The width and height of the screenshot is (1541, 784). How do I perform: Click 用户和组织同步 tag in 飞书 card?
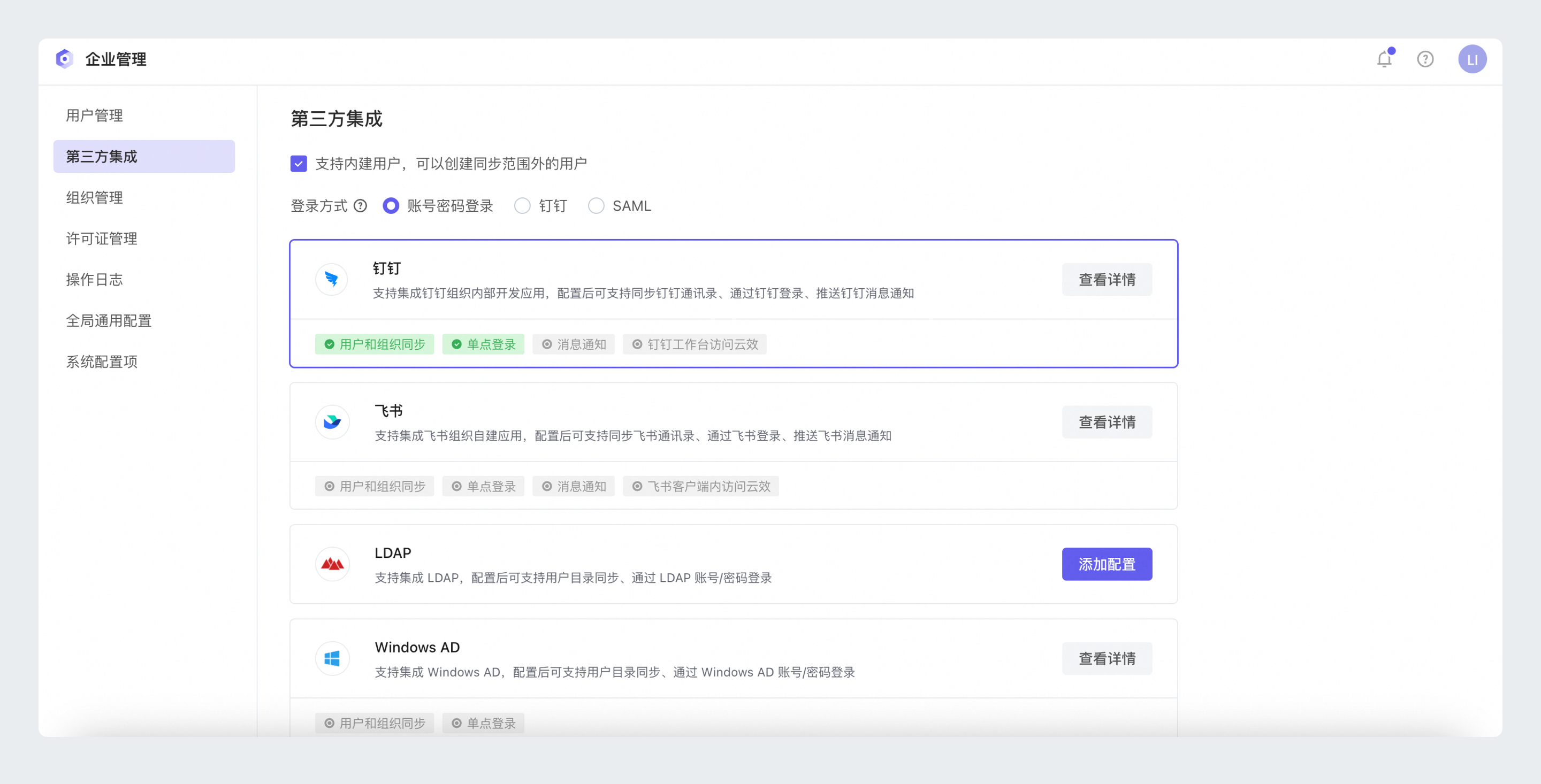(375, 486)
